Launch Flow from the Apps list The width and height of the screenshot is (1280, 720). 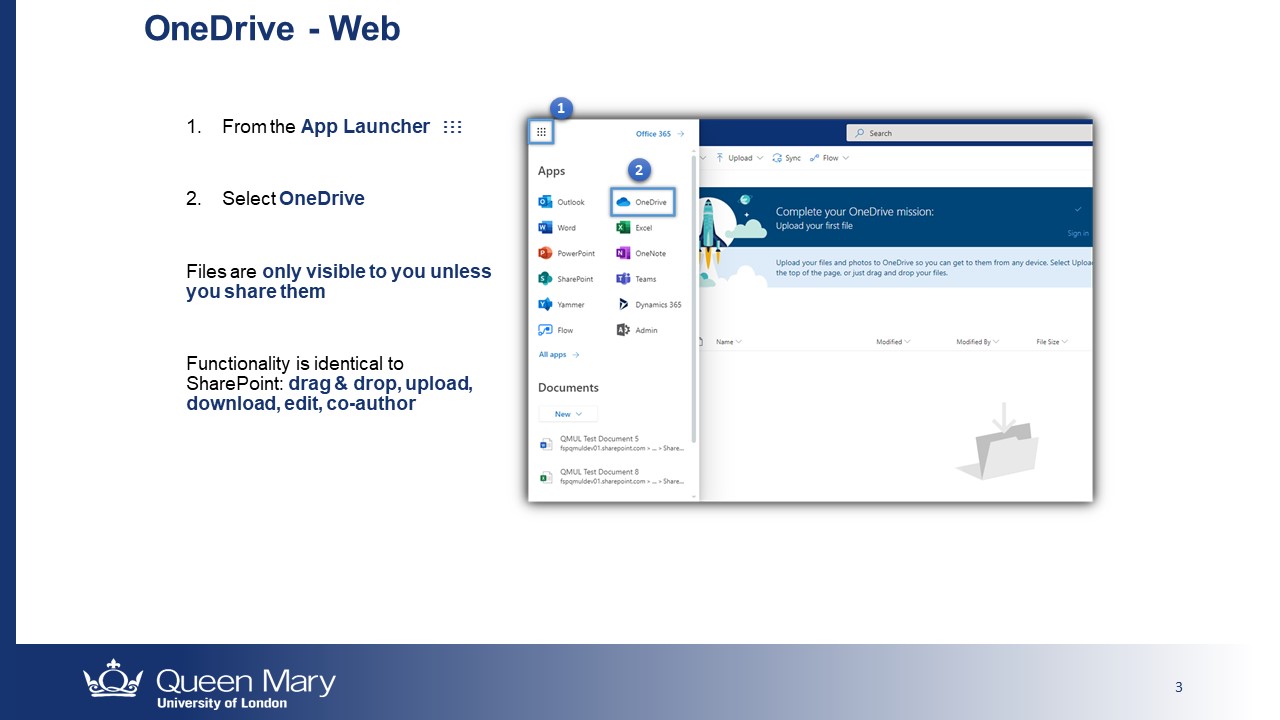click(x=556, y=330)
